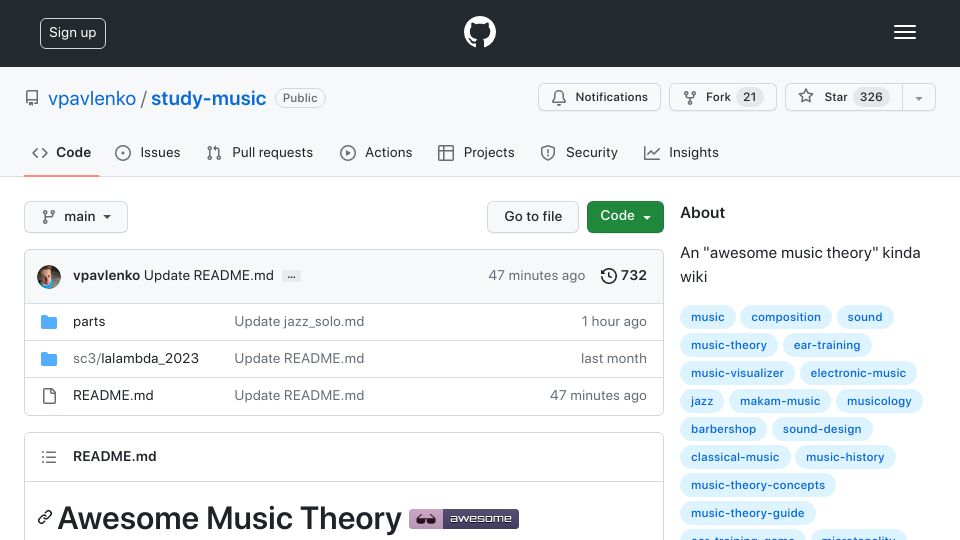This screenshot has width=960, height=540.
Task: Open the README.md file row commit message
Action: pyautogui.click(x=299, y=396)
